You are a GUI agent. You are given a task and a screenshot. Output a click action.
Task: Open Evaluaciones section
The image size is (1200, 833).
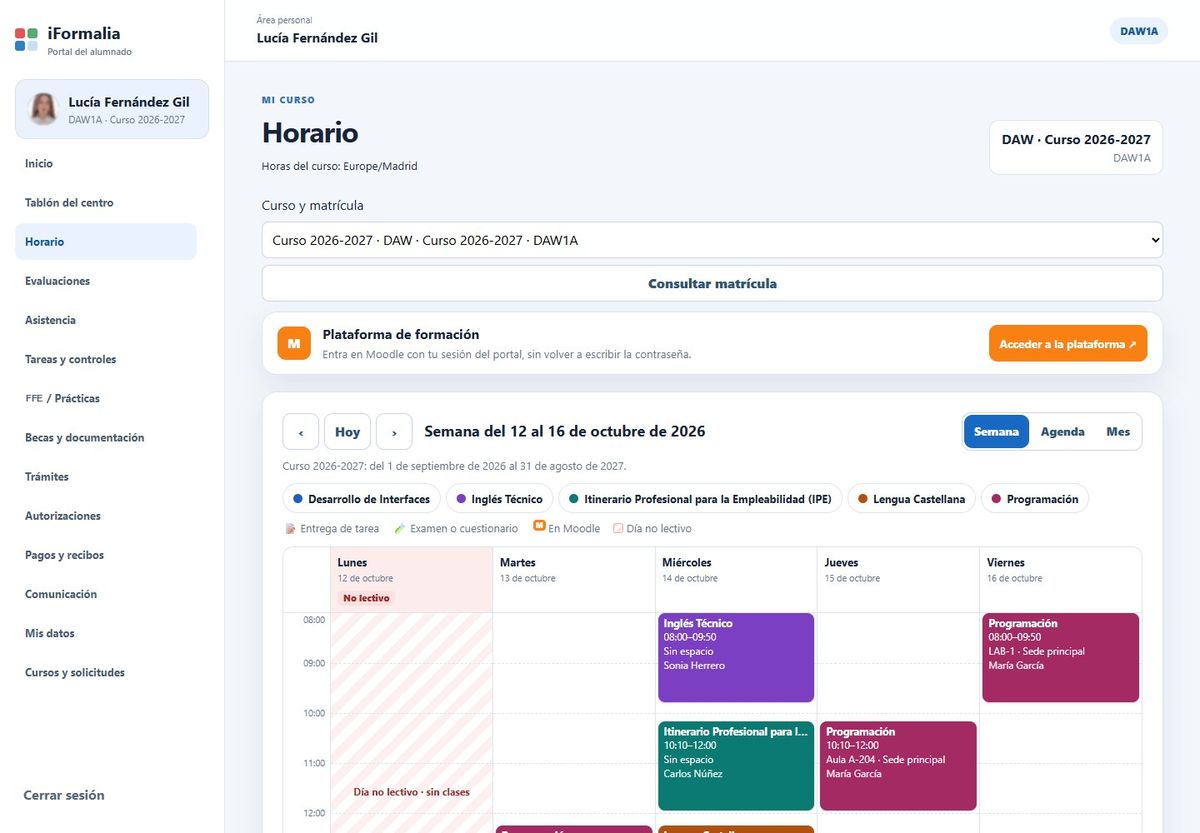point(106,281)
